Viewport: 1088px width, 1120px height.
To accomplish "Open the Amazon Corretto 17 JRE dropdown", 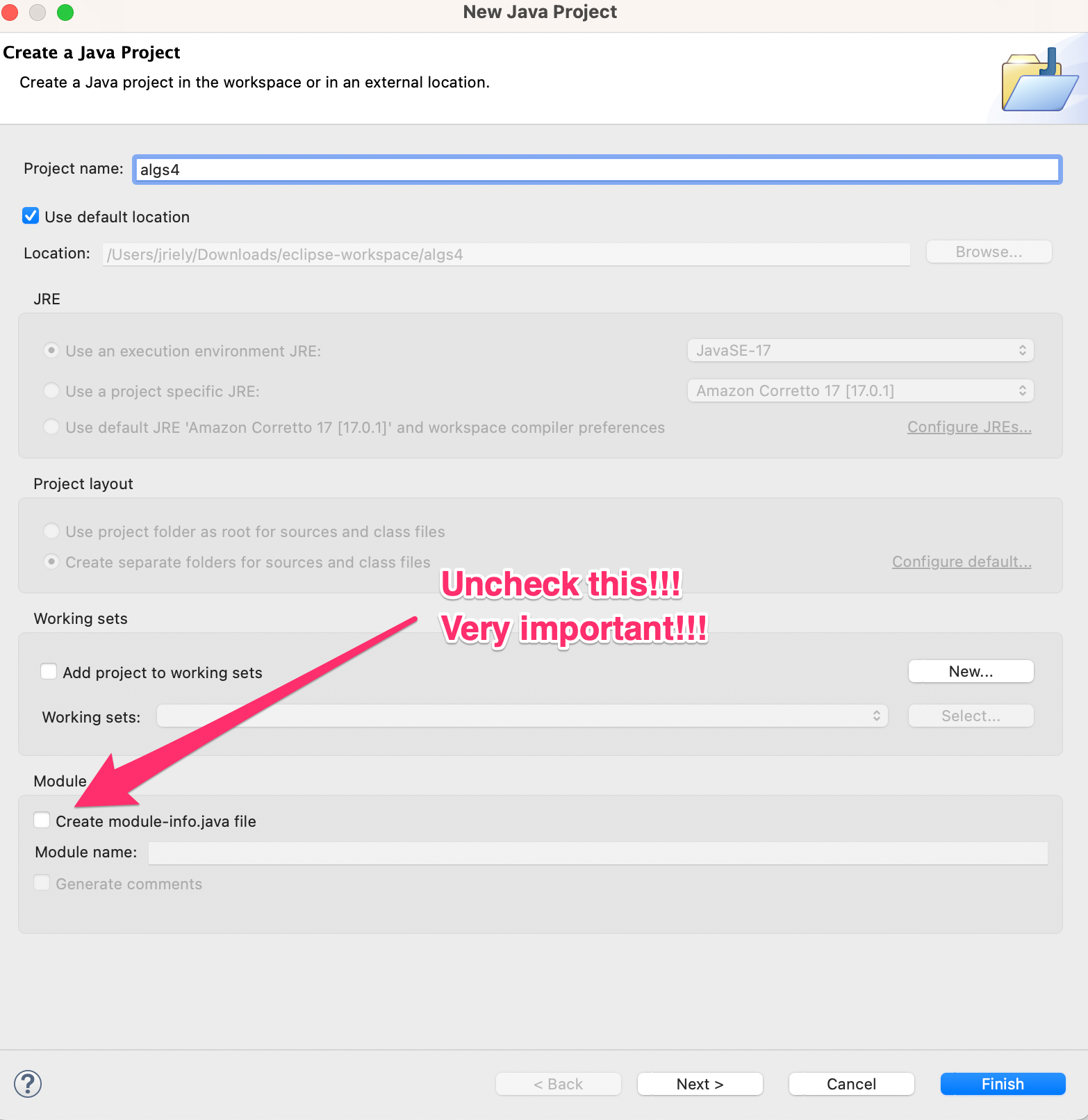I will coord(860,391).
